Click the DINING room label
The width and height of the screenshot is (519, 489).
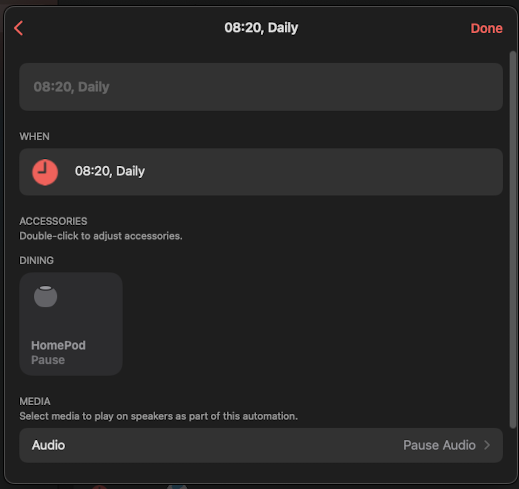[x=36, y=260]
